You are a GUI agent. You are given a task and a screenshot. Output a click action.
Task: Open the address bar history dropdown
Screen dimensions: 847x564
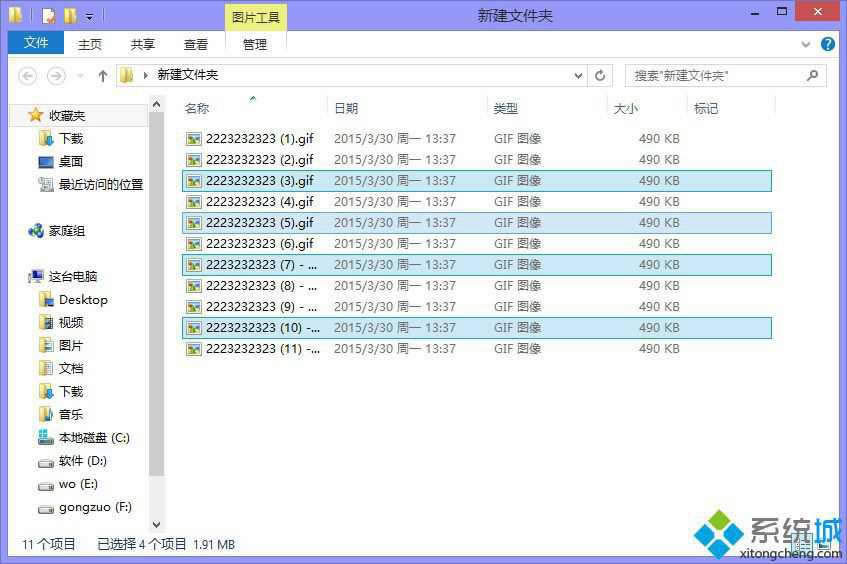(578, 75)
